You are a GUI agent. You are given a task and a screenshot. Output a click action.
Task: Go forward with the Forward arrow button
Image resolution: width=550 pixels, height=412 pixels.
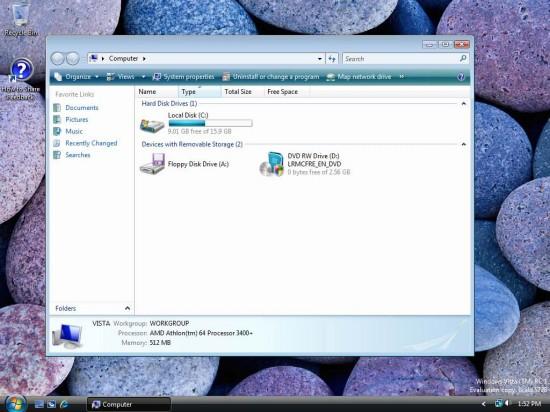coord(73,59)
